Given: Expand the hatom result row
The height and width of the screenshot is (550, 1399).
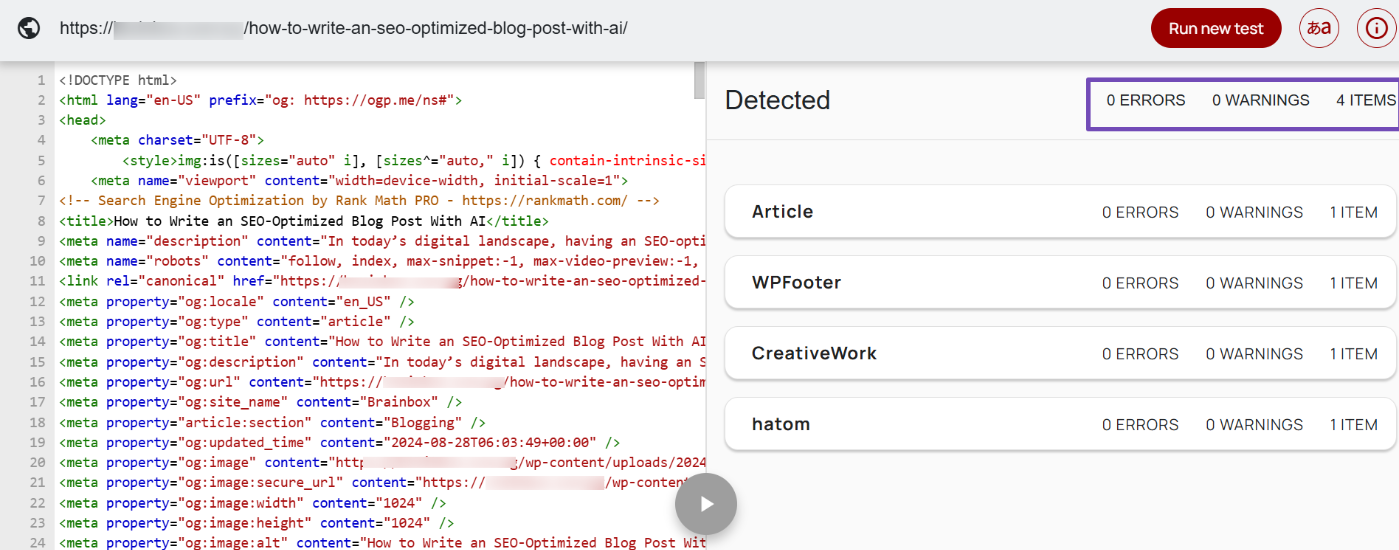Looking at the screenshot, I should (x=1058, y=424).
